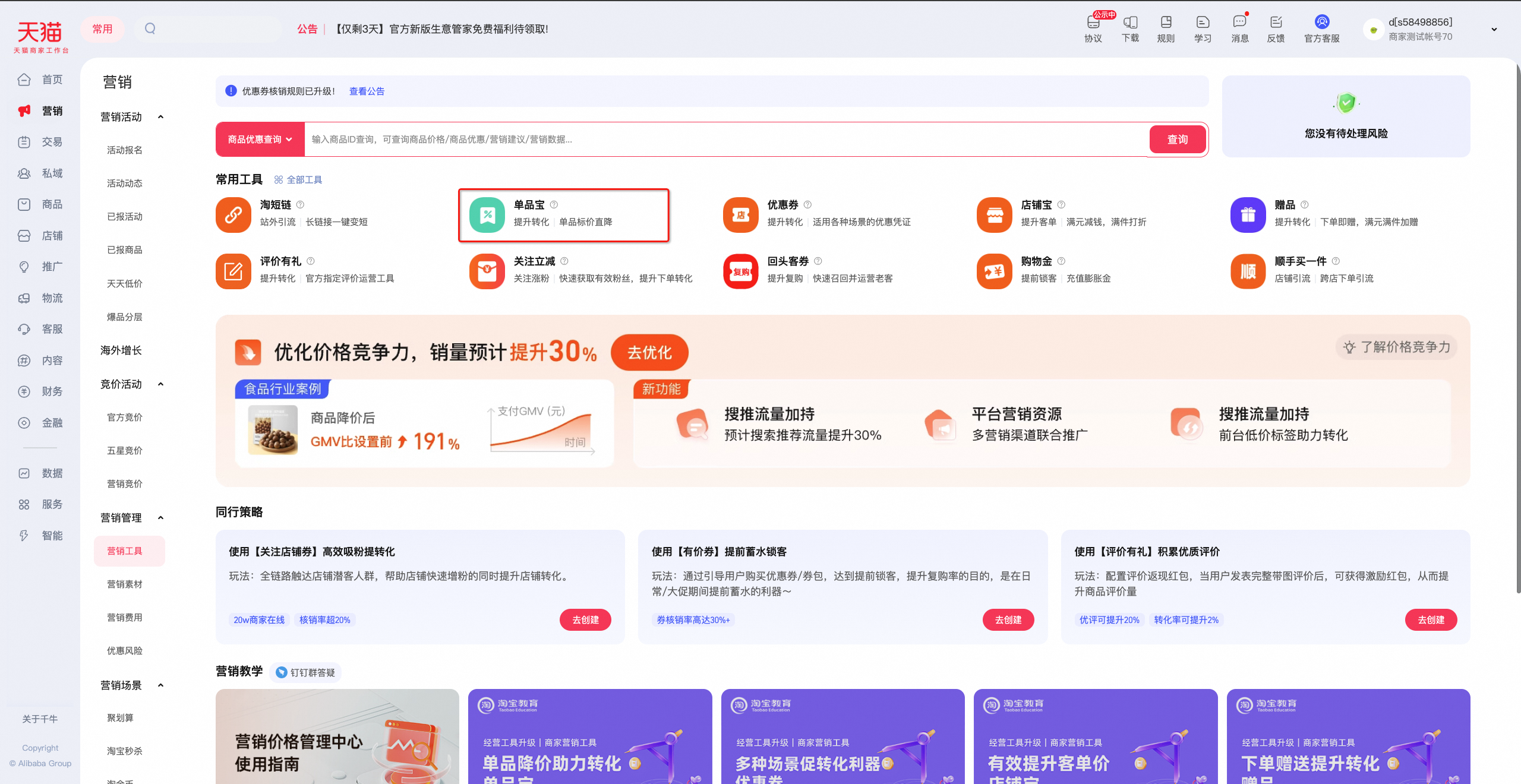Click 去创建 for 评价有礼 strategy
The height and width of the screenshot is (784, 1521).
pyautogui.click(x=1431, y=619)
